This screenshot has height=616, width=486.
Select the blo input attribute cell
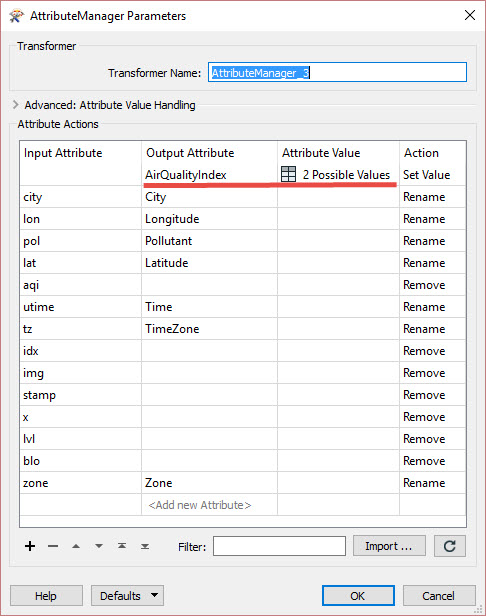pos(81,460)
